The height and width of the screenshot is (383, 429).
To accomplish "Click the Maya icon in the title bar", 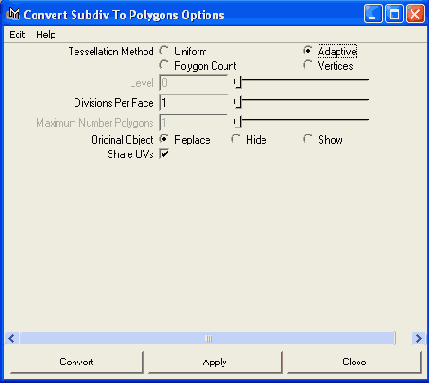I will 13,14.
